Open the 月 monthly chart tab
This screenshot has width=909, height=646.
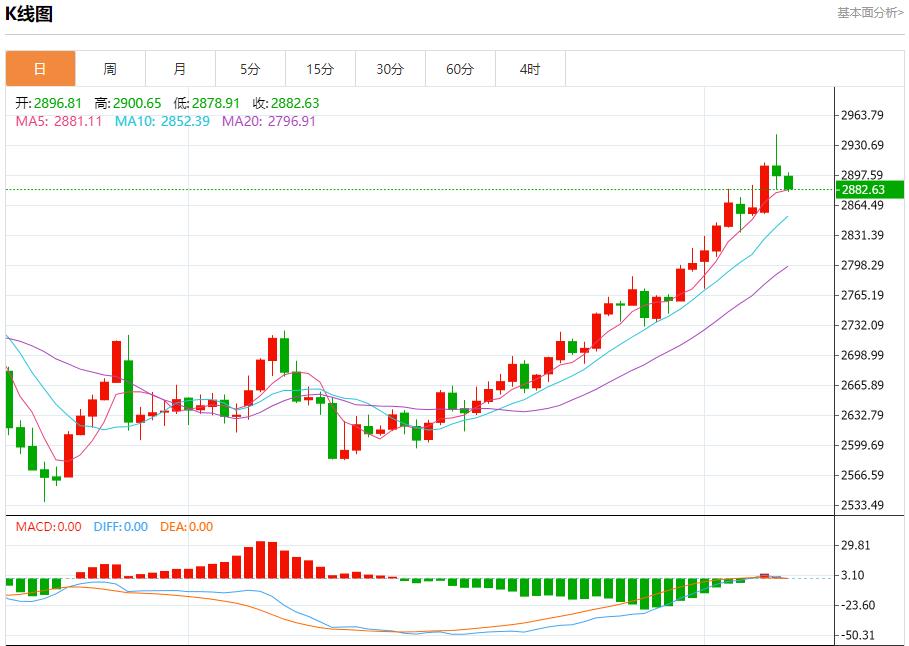(180, 69)
